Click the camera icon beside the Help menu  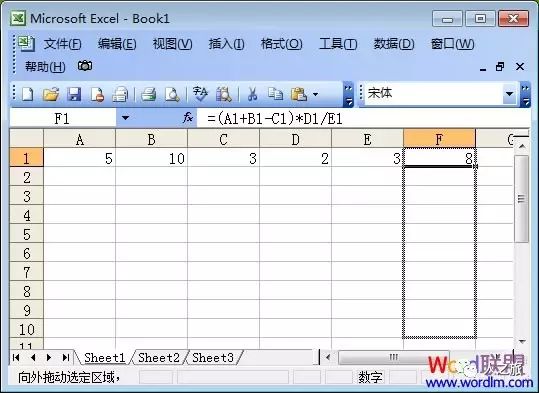85,66
